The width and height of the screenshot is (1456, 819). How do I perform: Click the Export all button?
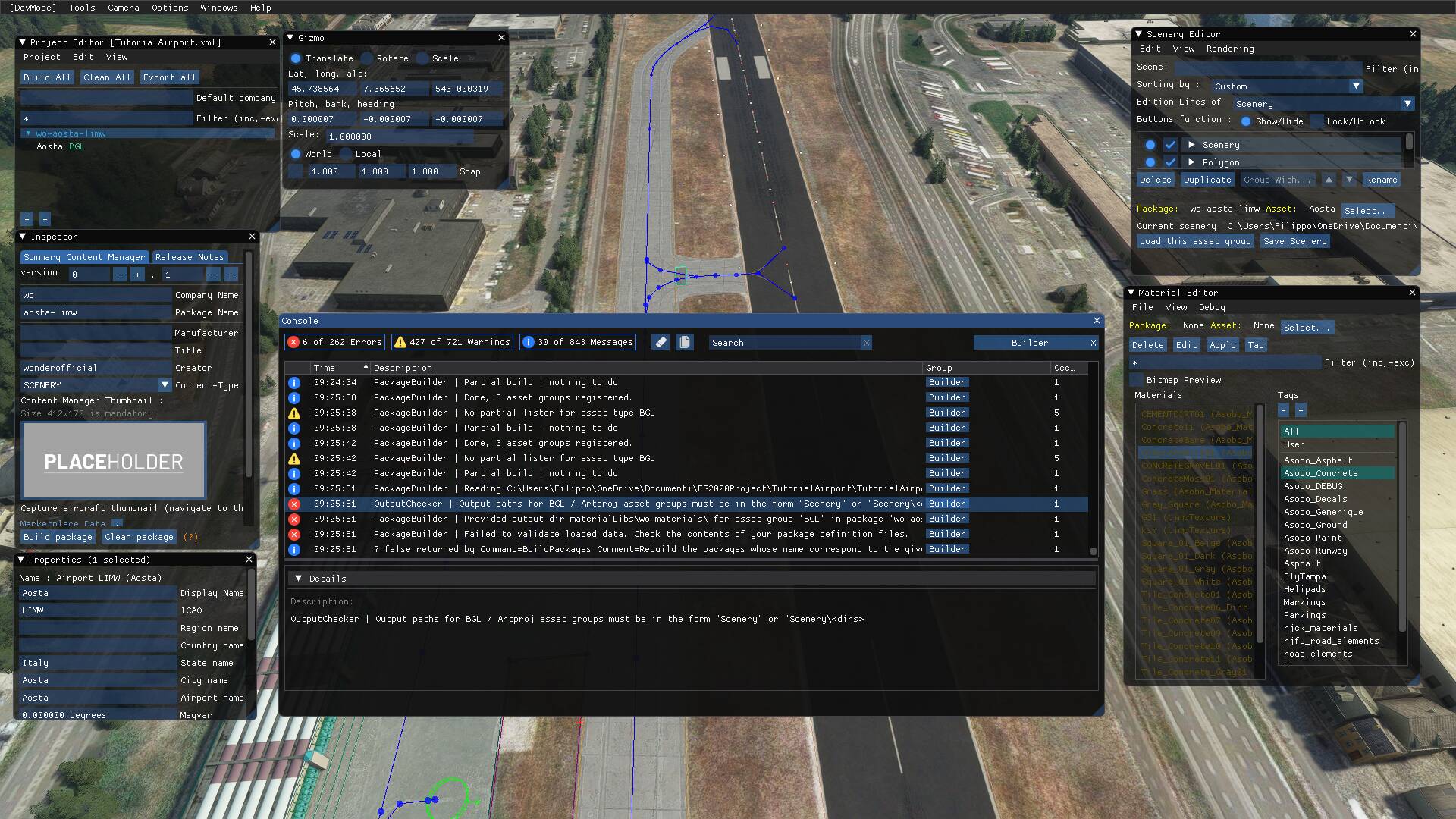(169, 77)
